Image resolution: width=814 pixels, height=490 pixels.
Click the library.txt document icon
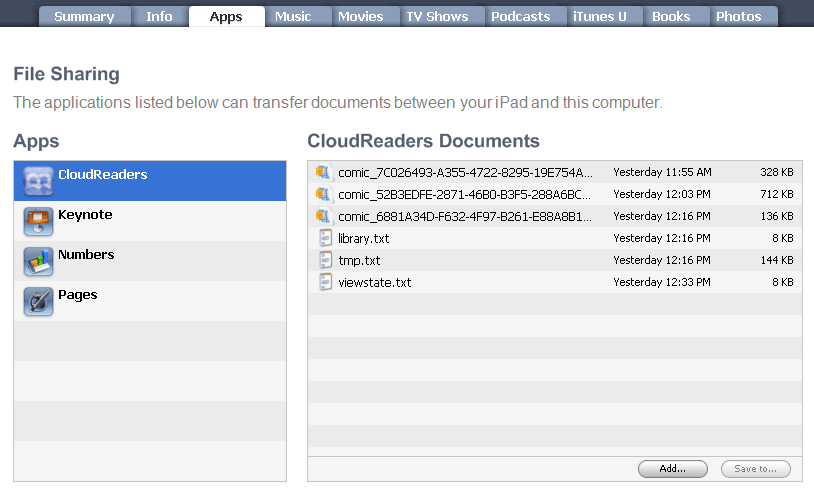[x=325, y=238]
